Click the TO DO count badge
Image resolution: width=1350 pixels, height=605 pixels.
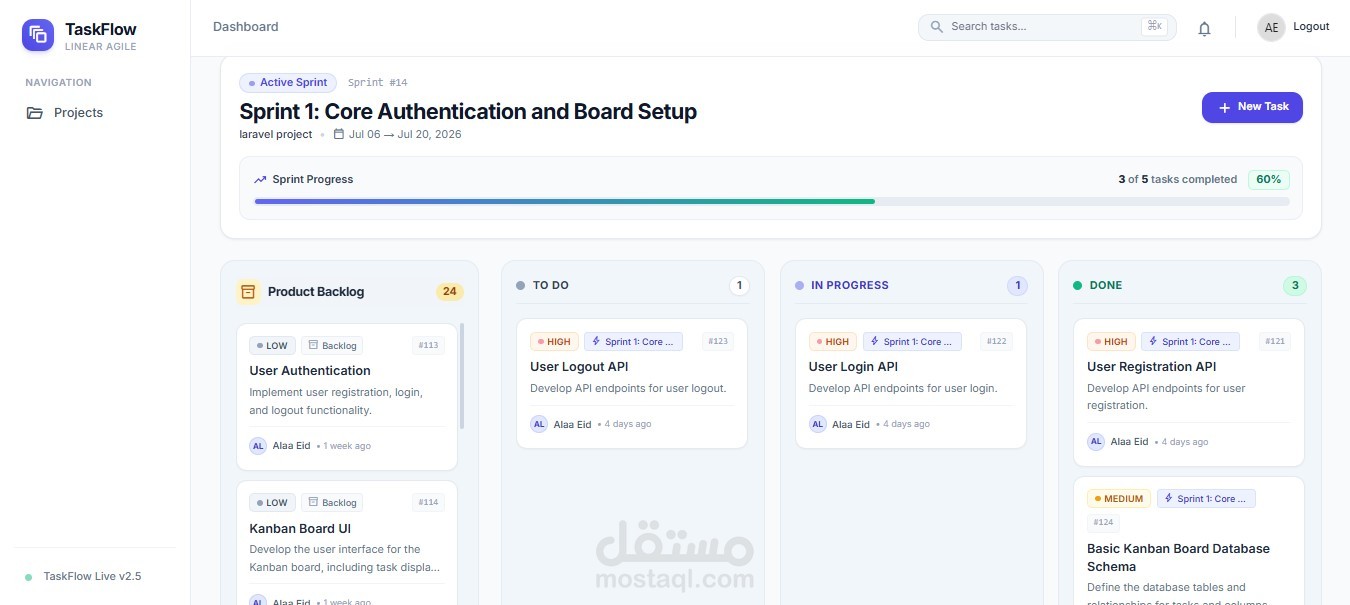click(x=739, y=286)
